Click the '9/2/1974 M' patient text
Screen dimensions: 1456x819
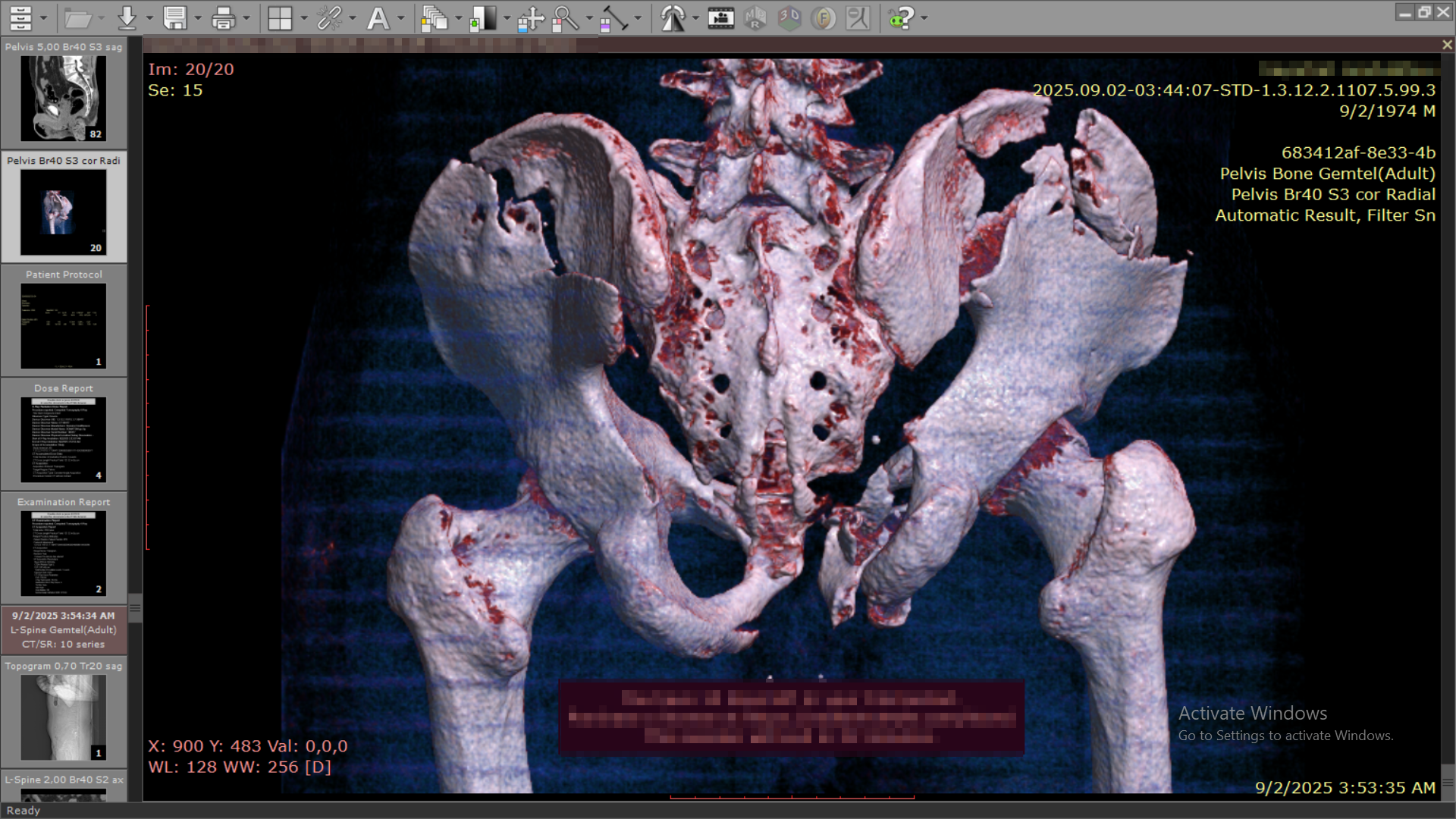tap(1387, 111)
